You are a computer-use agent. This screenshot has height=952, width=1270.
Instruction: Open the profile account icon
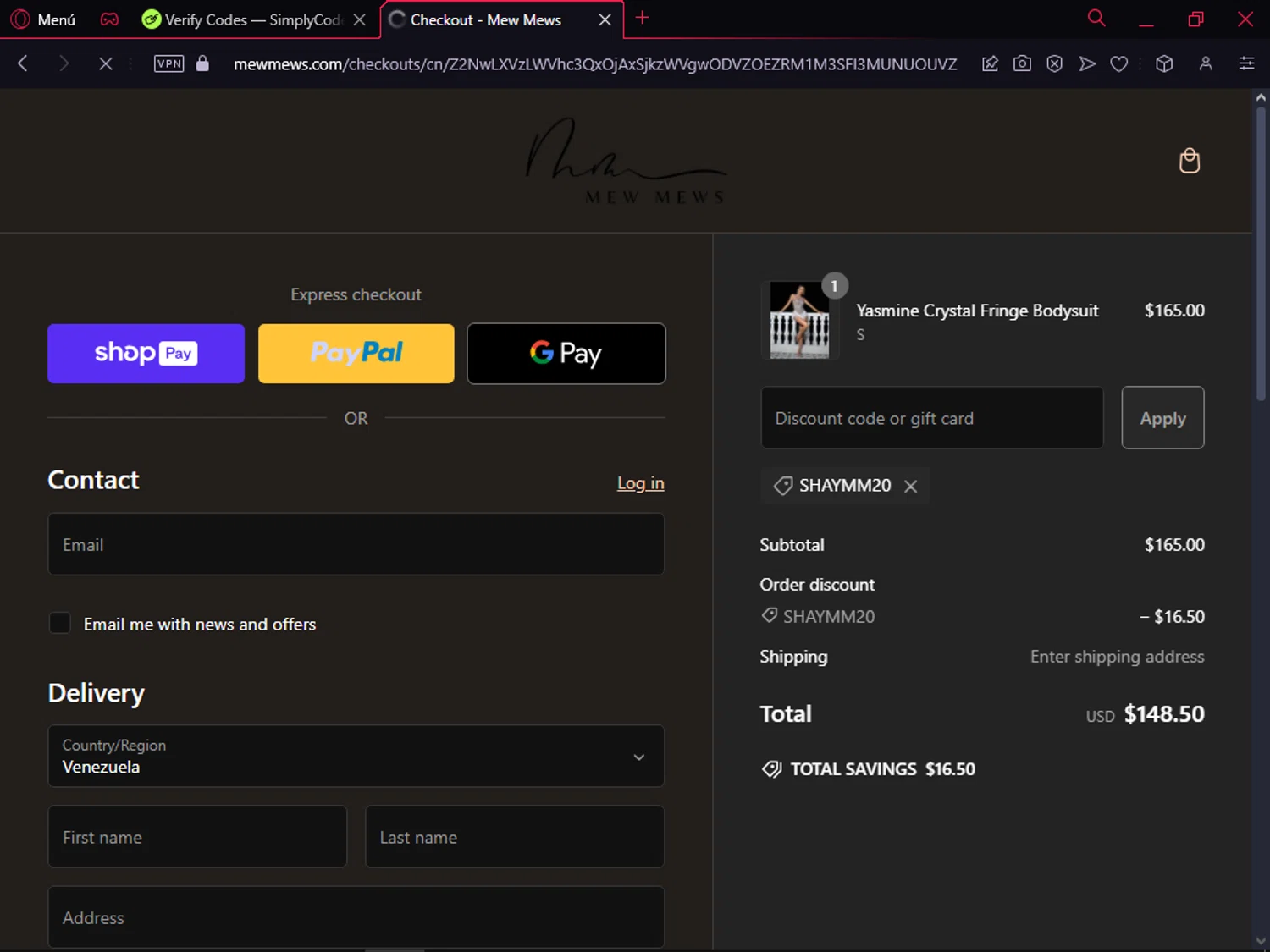(x=1206, y=63)
